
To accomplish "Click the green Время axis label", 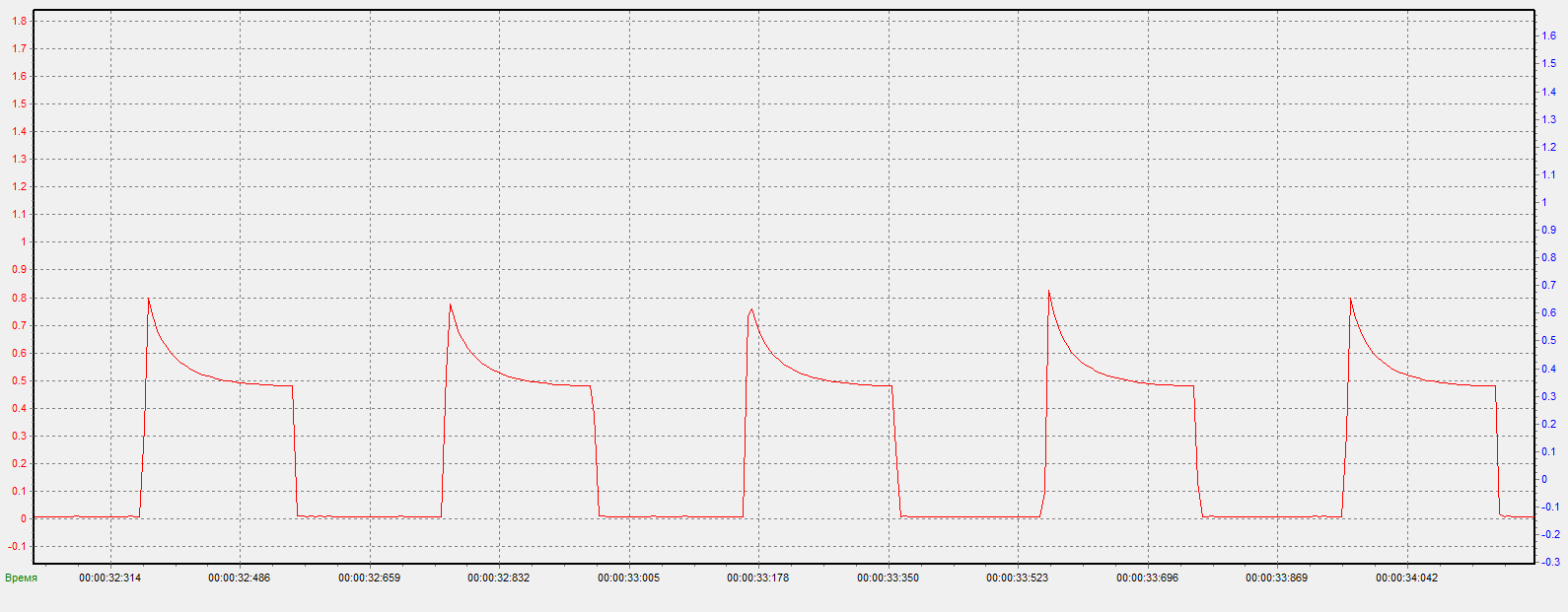I will [21, 578].
